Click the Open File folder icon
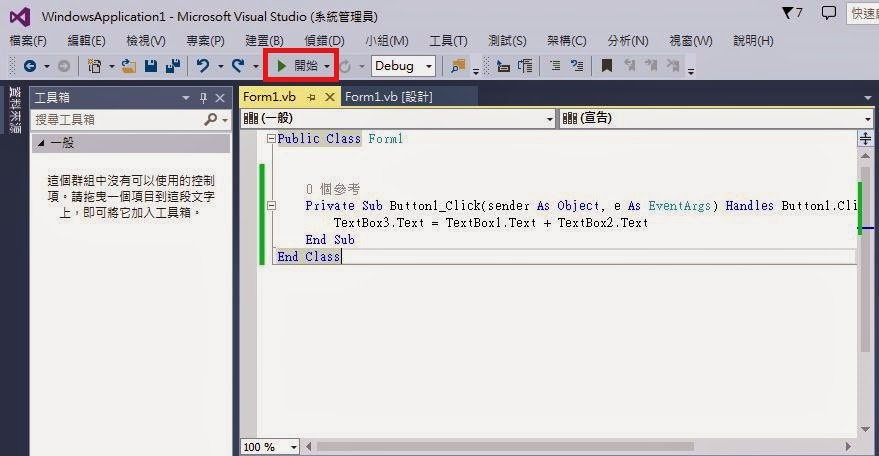 [129, 66]
